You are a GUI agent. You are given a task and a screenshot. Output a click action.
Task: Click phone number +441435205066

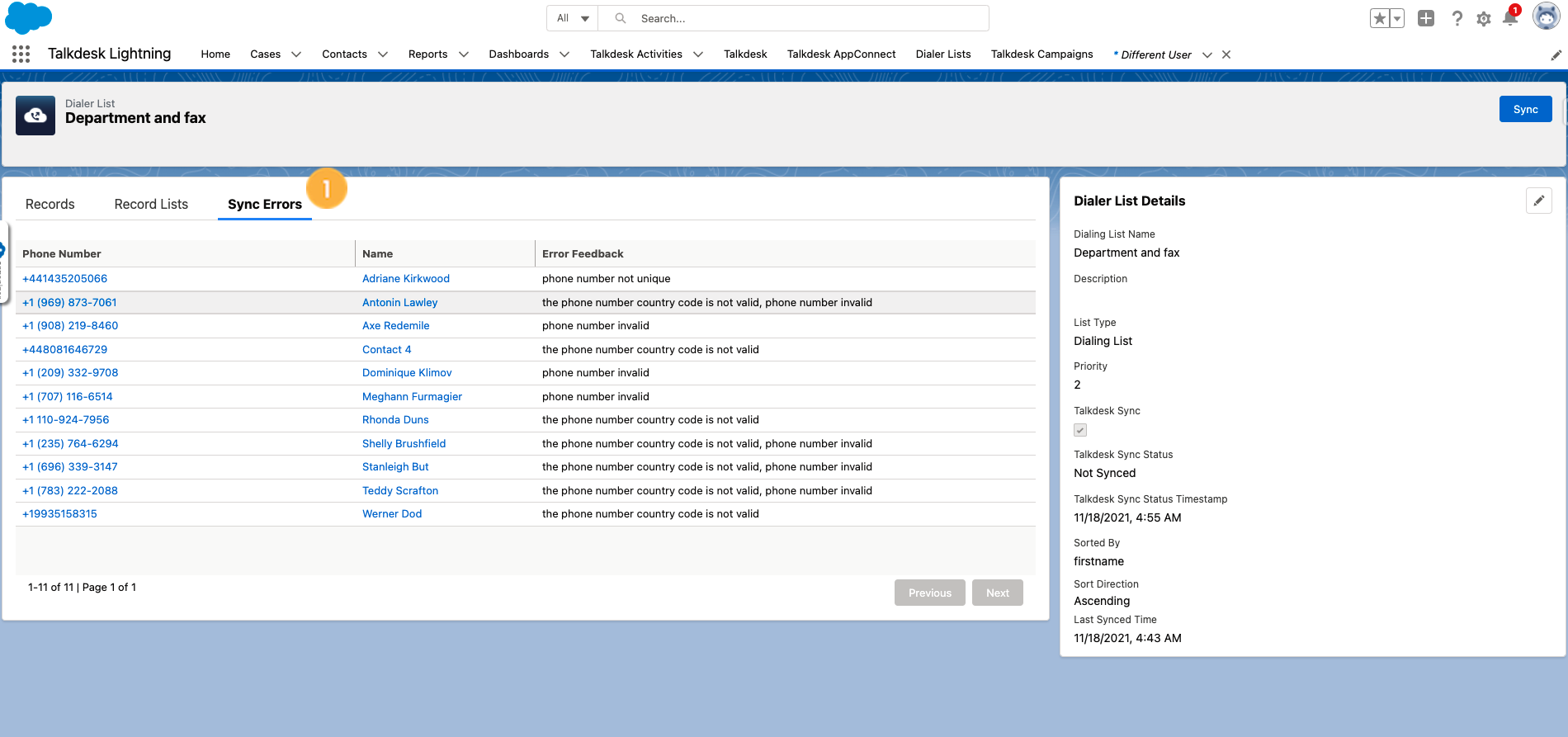64,279
